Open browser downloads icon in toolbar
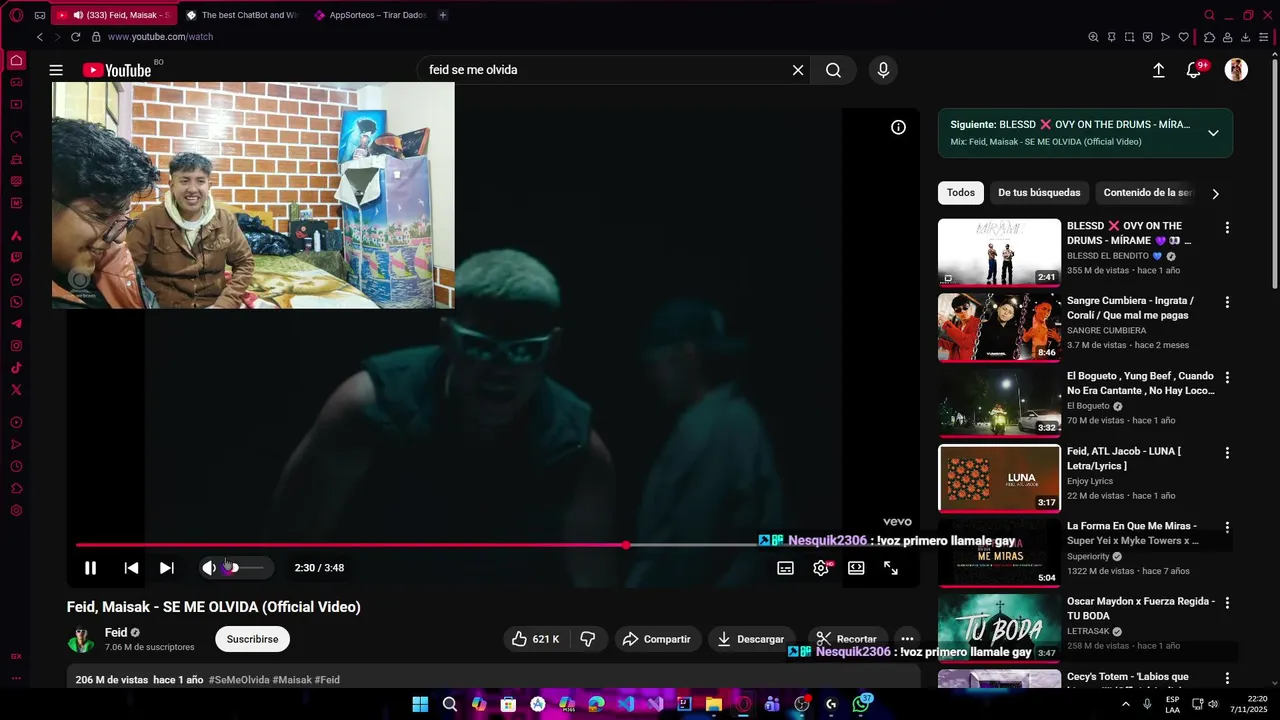 click(x=1246, y=37)
